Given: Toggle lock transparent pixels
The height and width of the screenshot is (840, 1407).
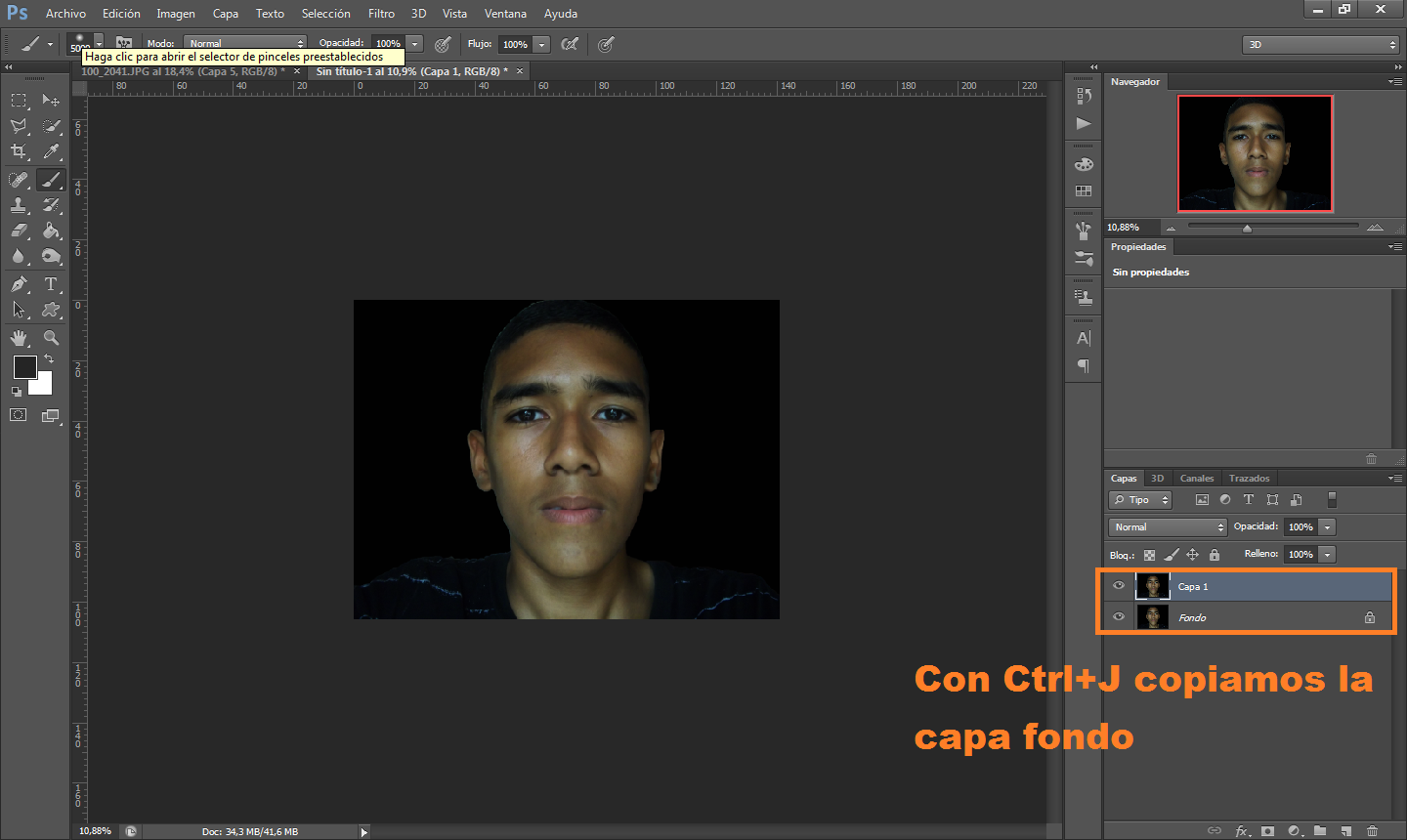Looking at the screenshot, I should point(1149,555).
